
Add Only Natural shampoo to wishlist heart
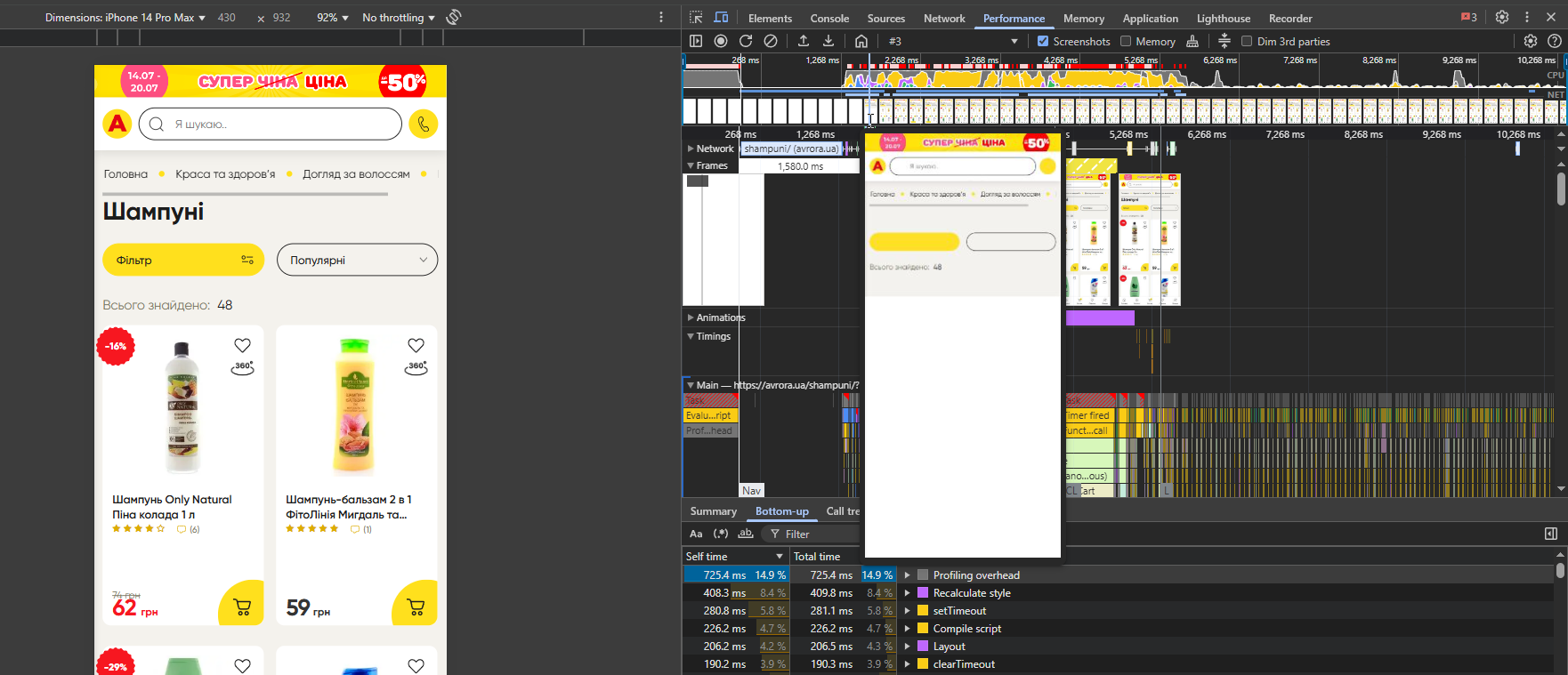click(242, 345)
